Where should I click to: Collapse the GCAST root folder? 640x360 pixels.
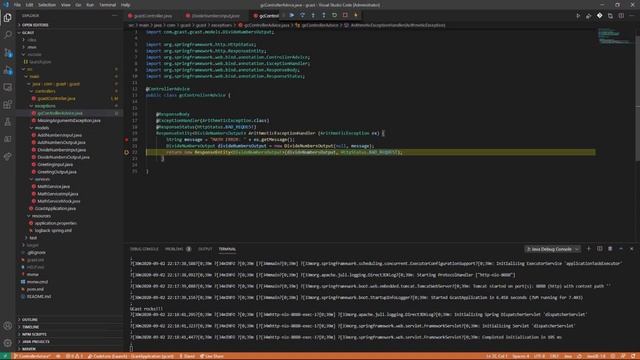pos(69,33)
